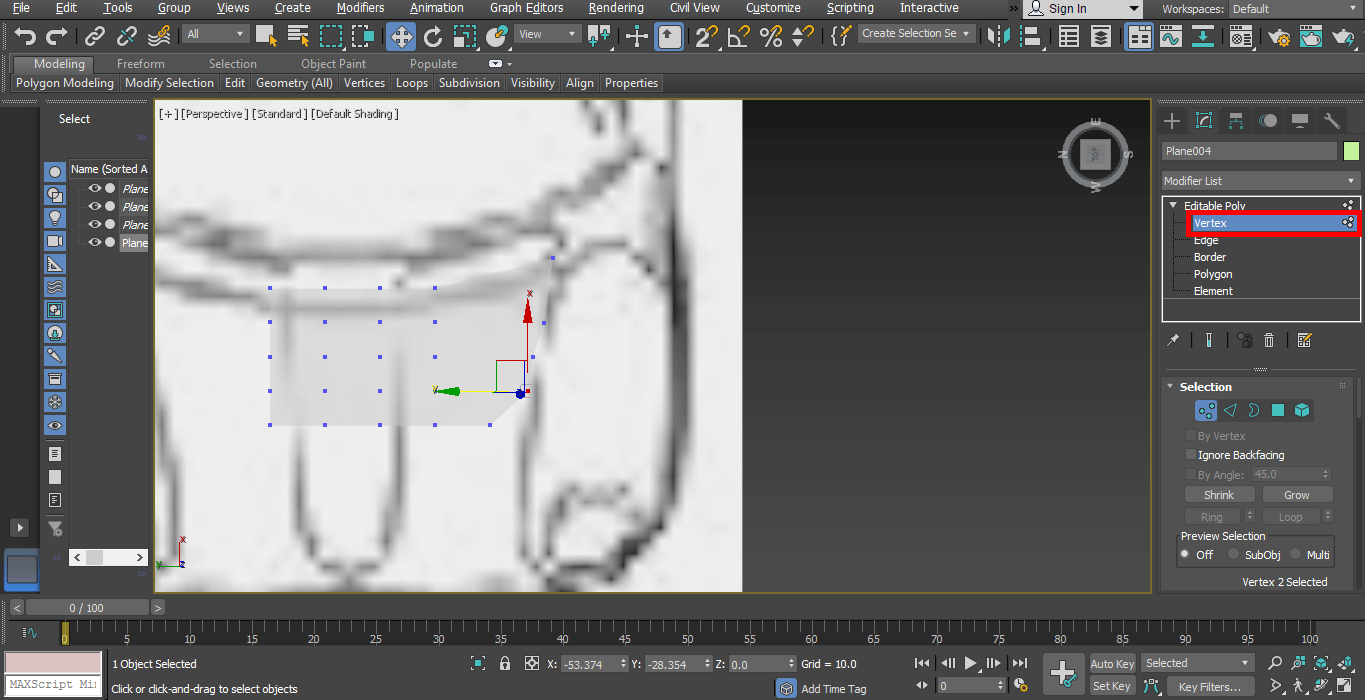This screenshot has height=700, width=1365.
Task: Click the Undo arrow icon
Action: tap(24, 36)
